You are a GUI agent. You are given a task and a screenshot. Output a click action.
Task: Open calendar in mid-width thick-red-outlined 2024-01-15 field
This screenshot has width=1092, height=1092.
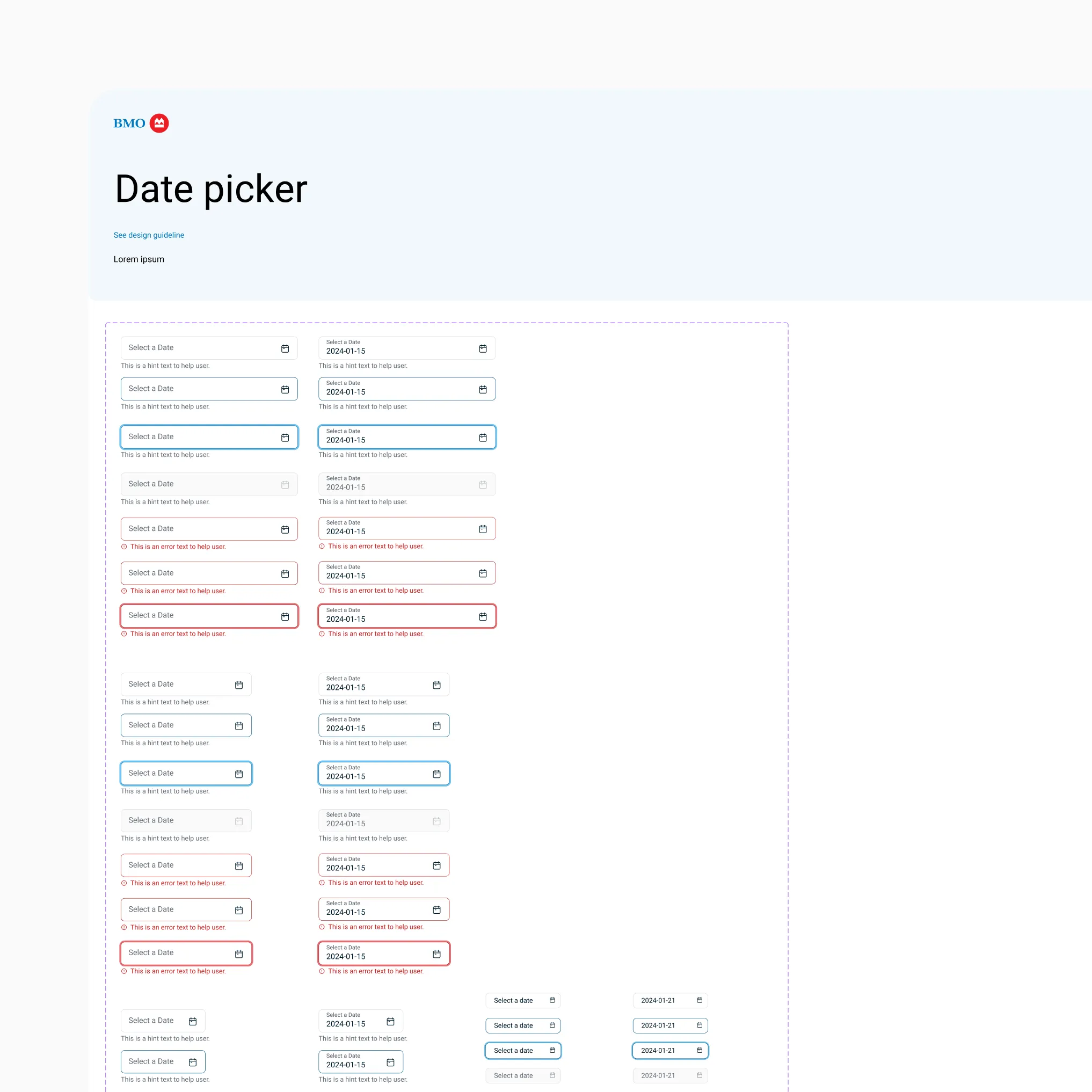(437, 954)
